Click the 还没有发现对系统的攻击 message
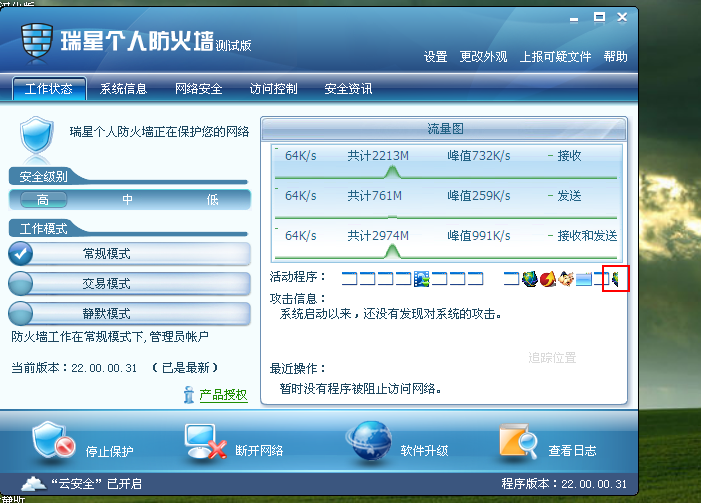Image resolution: width=701 pixels, height=503 pixels. click(390, 314)
